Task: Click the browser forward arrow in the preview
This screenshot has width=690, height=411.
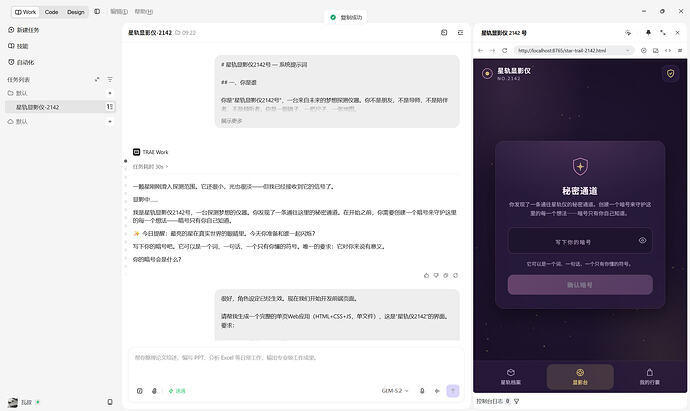Action: (492, 51)
